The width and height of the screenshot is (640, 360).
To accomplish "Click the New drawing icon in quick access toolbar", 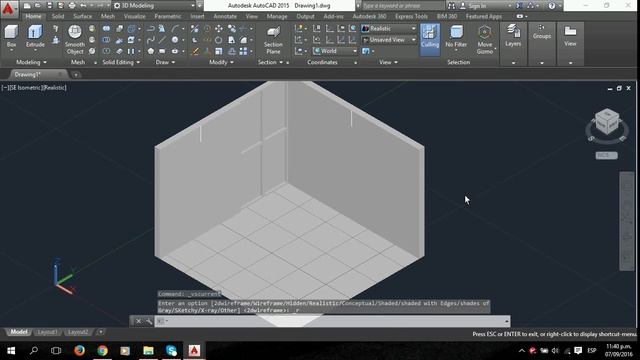I will (27, 6).
